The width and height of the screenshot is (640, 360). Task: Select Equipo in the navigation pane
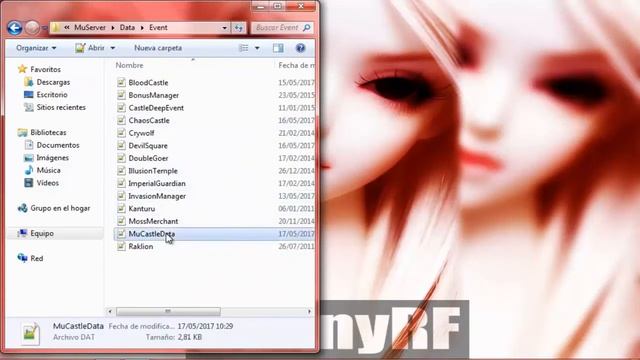point(42,233)
